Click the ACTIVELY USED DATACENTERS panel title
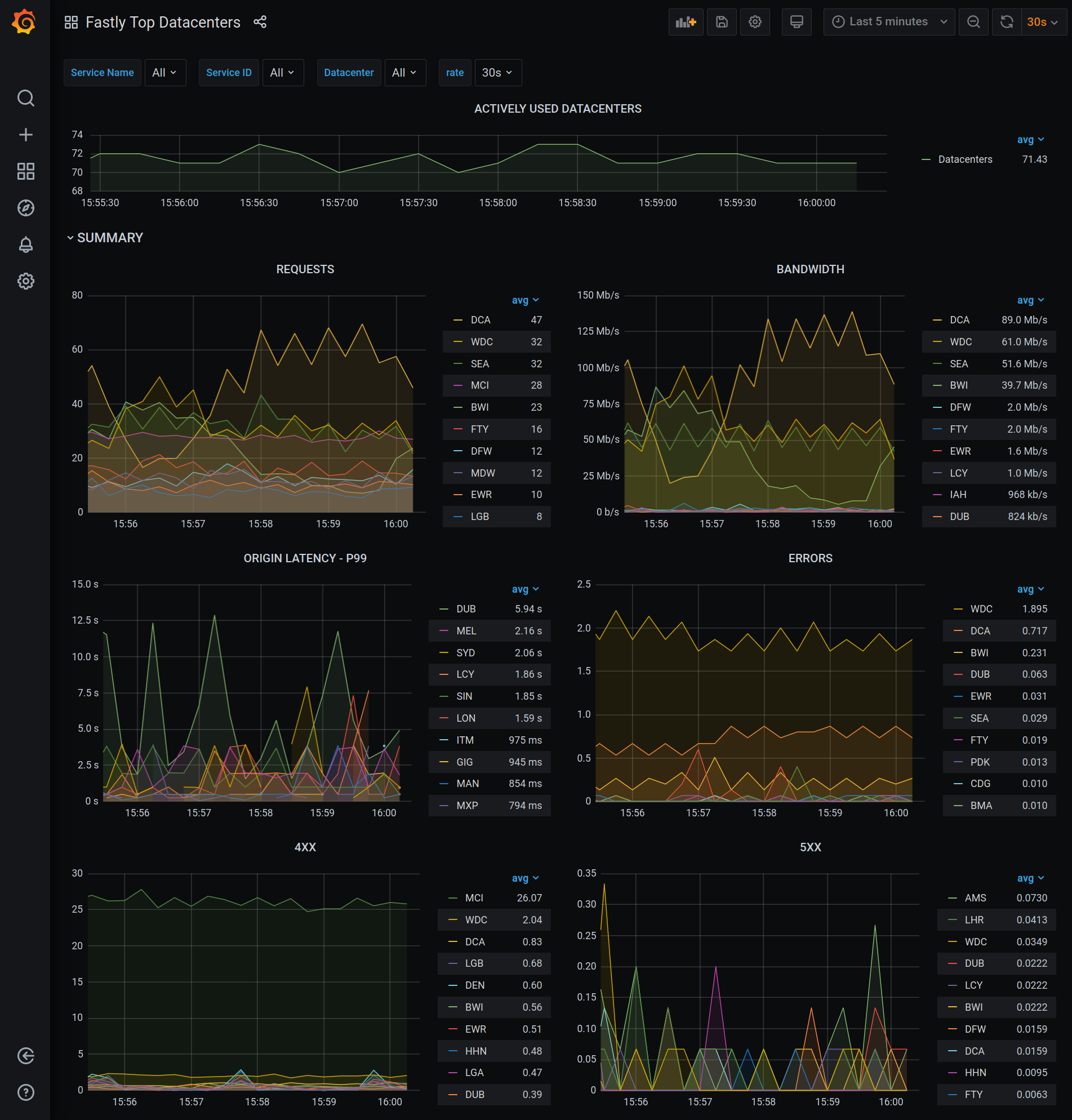The width and height of the screenshot is (1072, 1120). click(558, 109)
